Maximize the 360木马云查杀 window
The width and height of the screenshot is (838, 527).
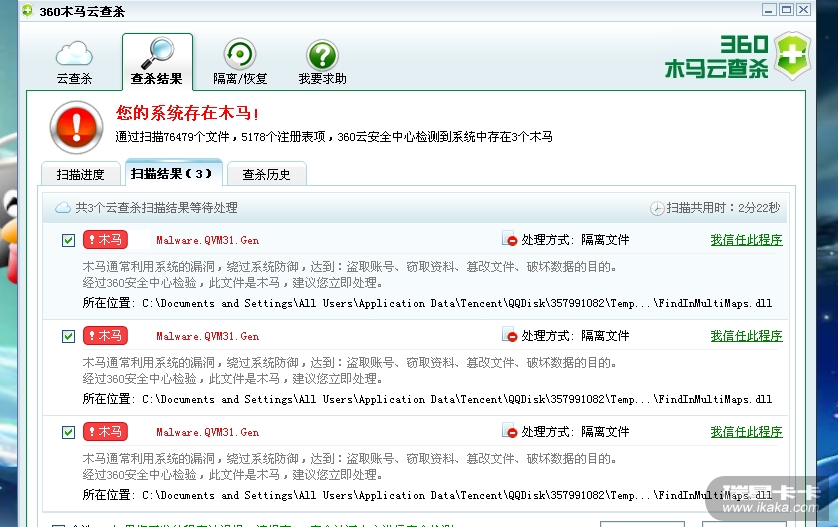click(x=786, y=10)
